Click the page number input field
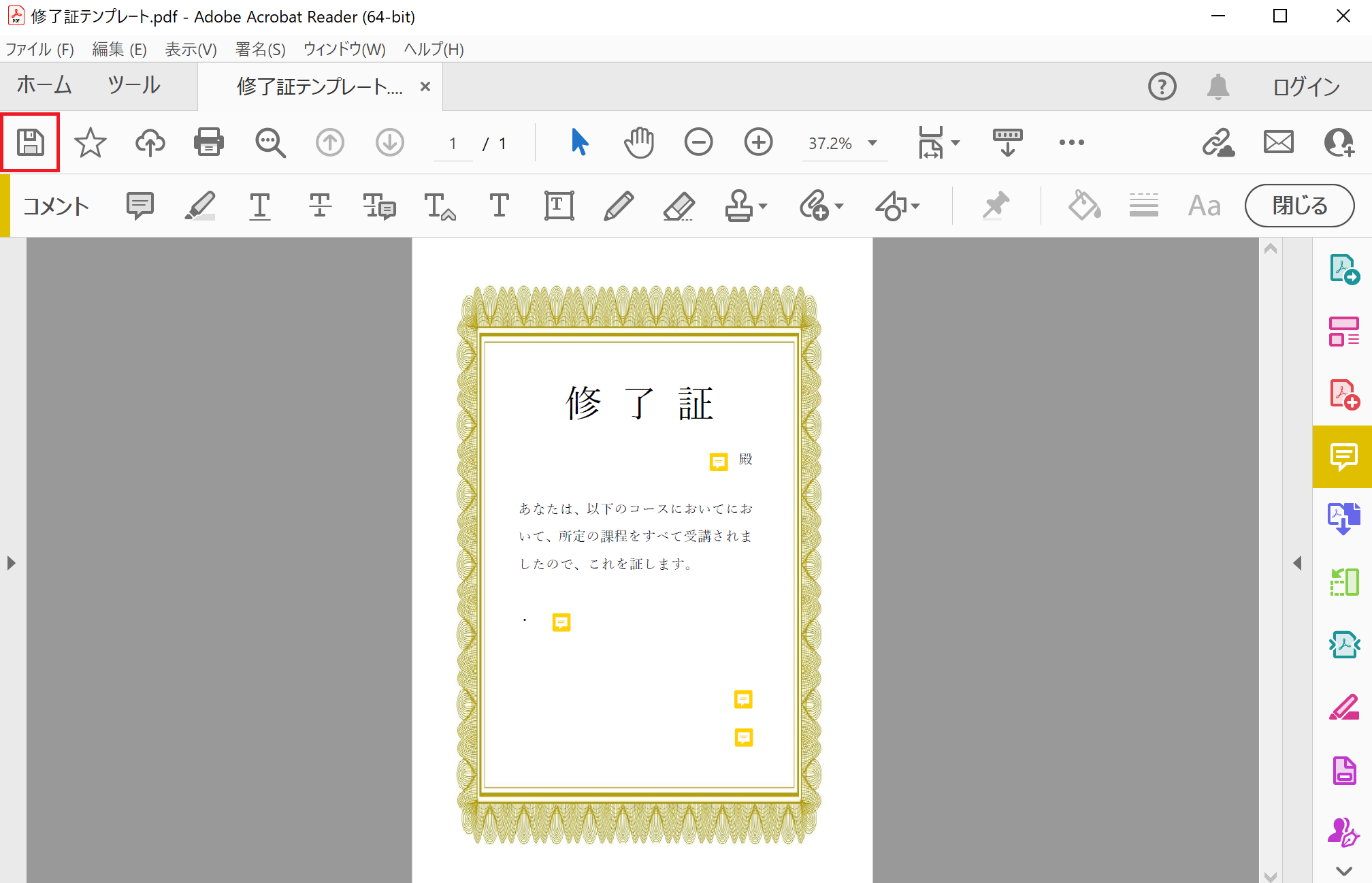Viewport: 1372px width, 883px height. (453, 144)
